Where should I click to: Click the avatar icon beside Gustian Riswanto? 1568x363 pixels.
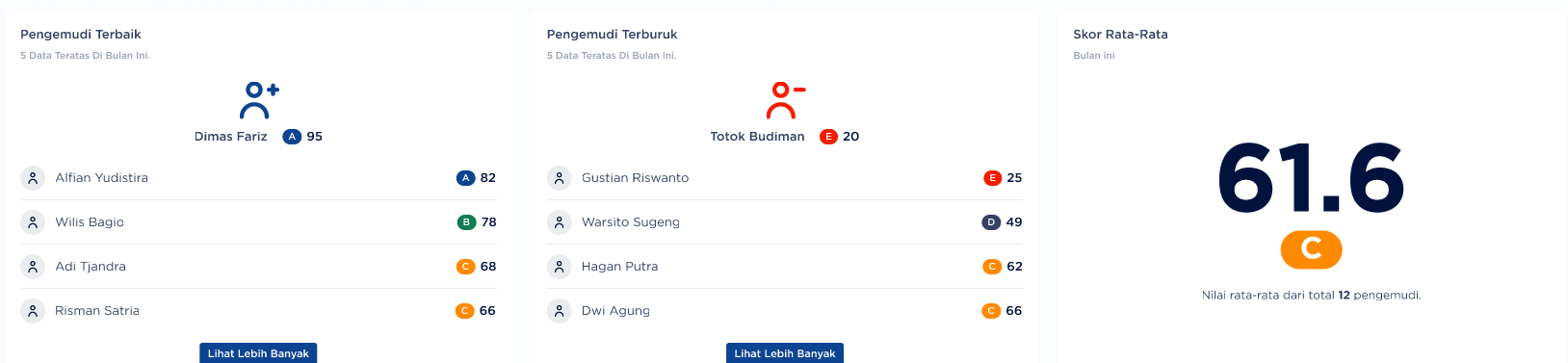click(560, 178)
